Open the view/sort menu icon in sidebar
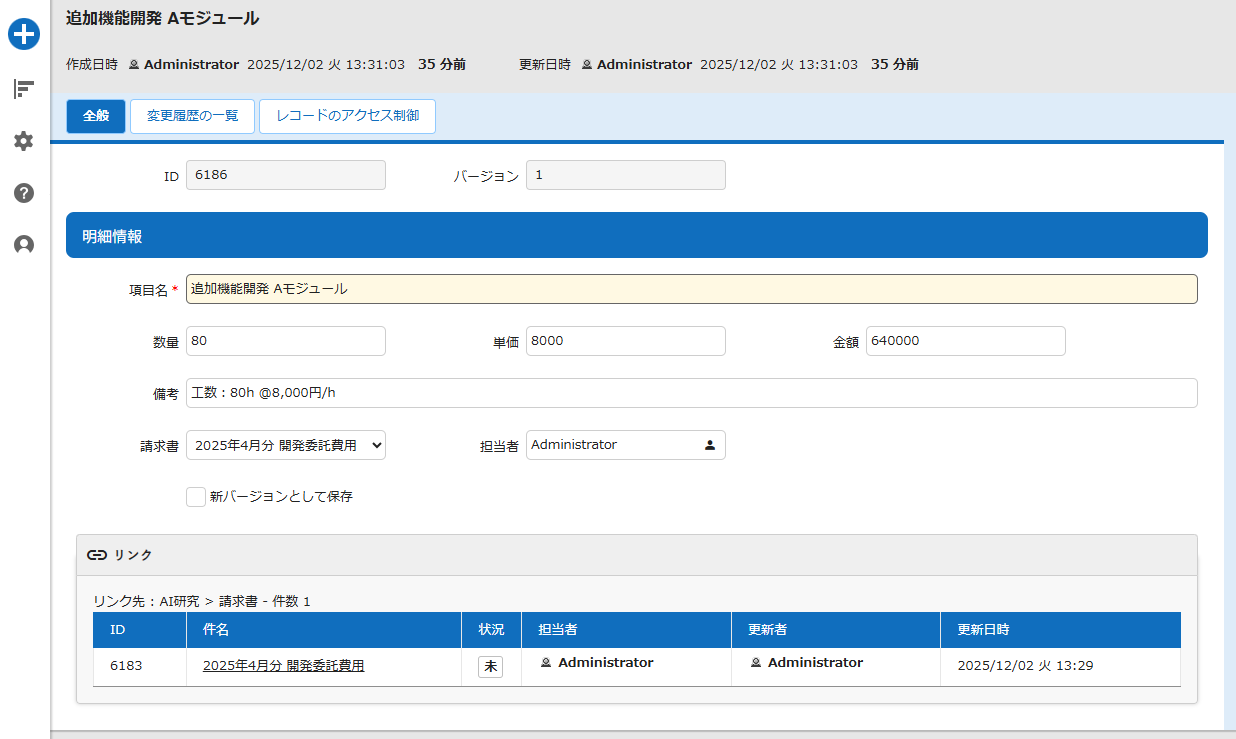1236x739 pixels. pyautogui.click(x=24, y=89)
